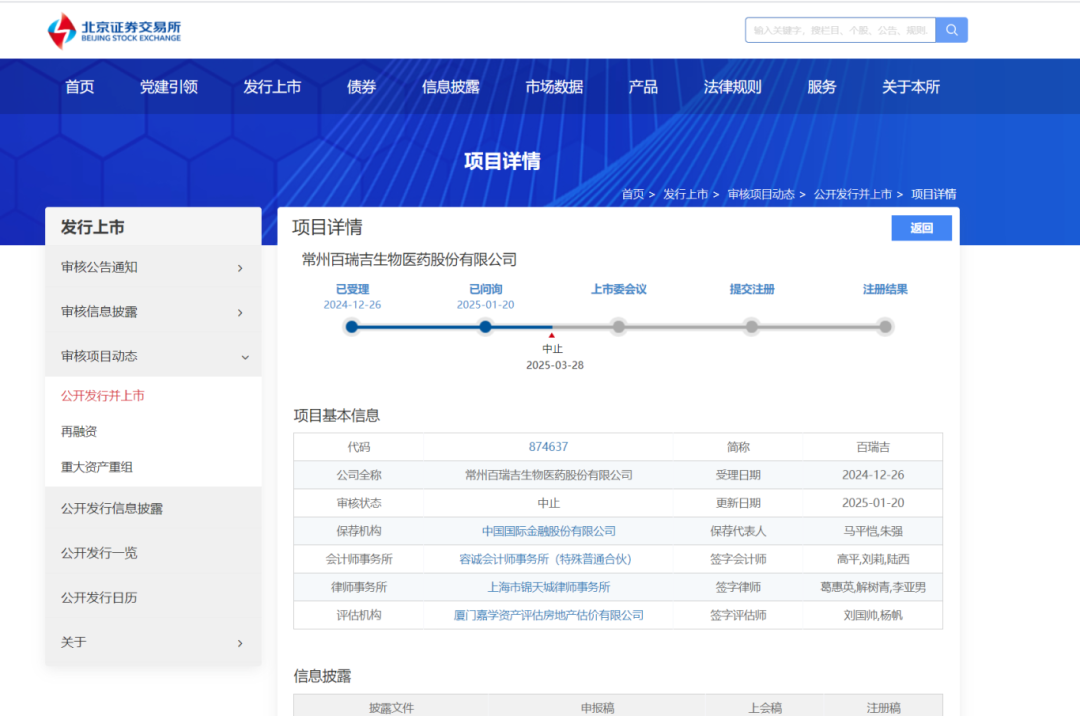1080x716 pixels.
Task: Click the 上会稿 column header
Action: click(765, 708)
